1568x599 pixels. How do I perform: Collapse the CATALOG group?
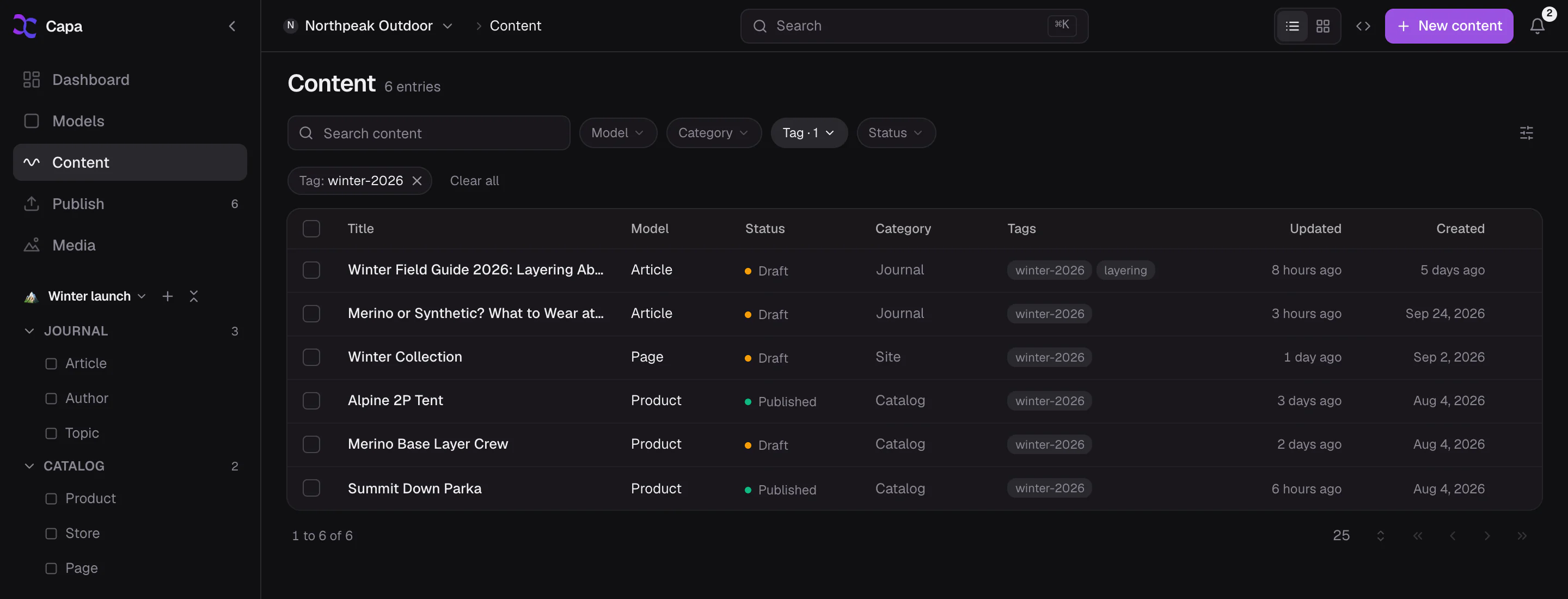[x=29, y=466]
